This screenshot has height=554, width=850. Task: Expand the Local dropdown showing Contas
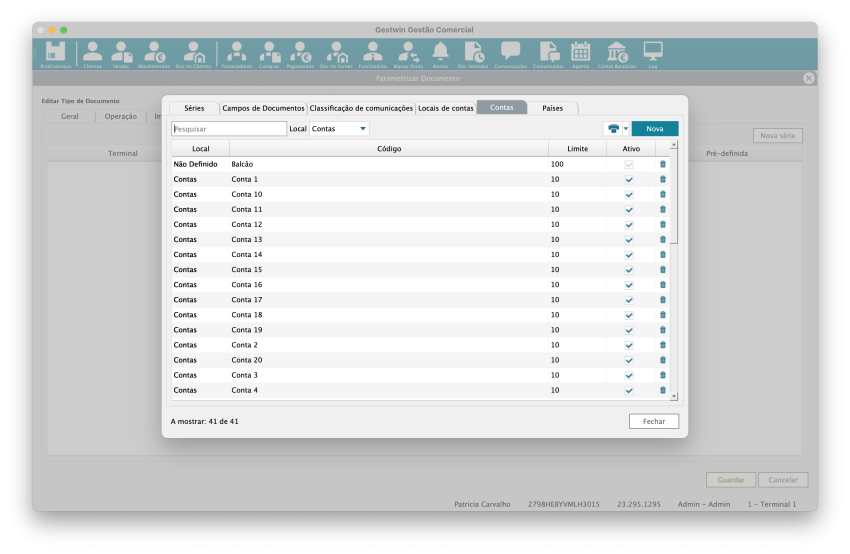(339, 129)
